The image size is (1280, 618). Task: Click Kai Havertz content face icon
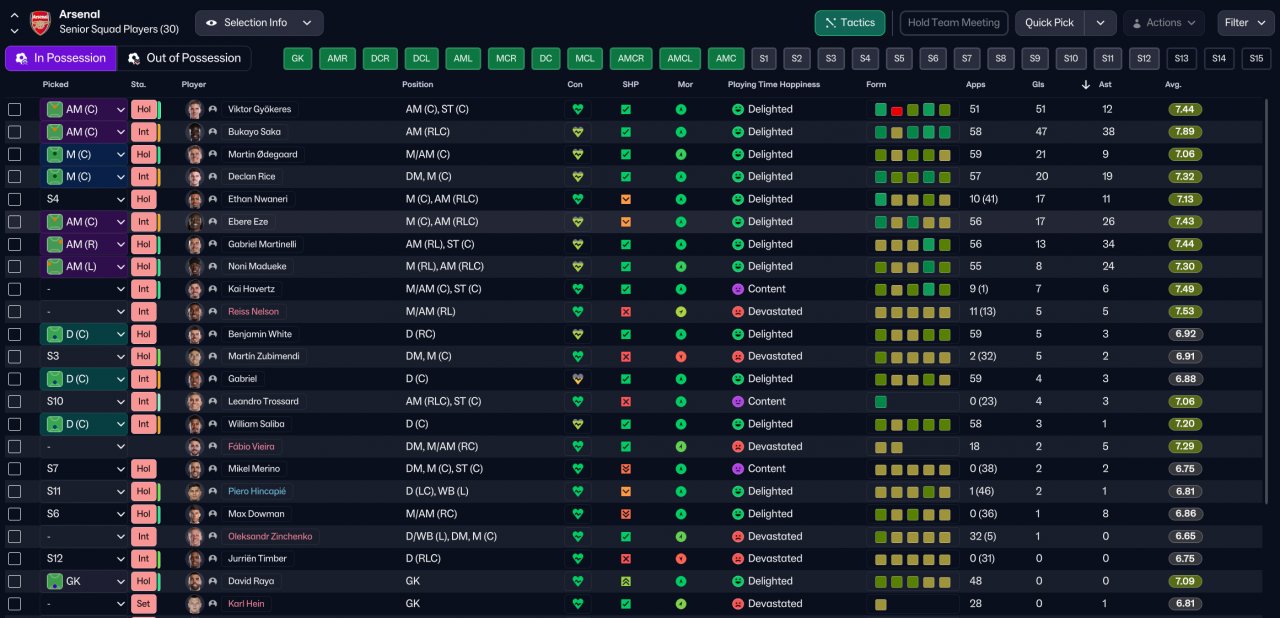738,289
